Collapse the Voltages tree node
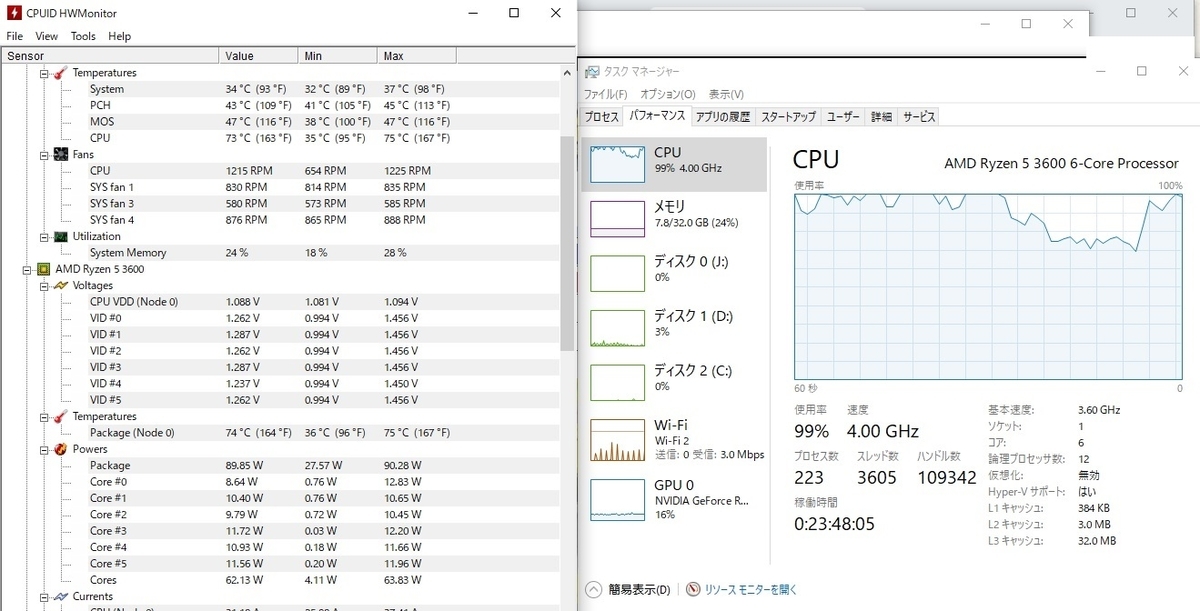The height and width of the screenshot is (611, 1200). pos(44,286)
